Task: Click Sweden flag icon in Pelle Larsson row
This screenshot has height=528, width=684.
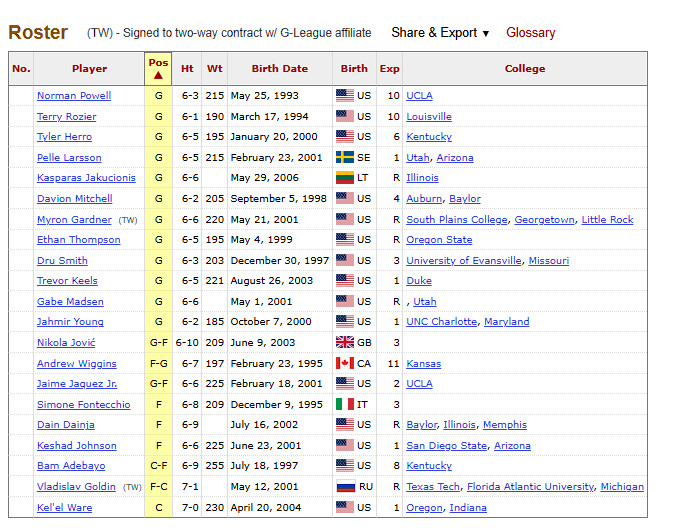Action: [345, 158]
